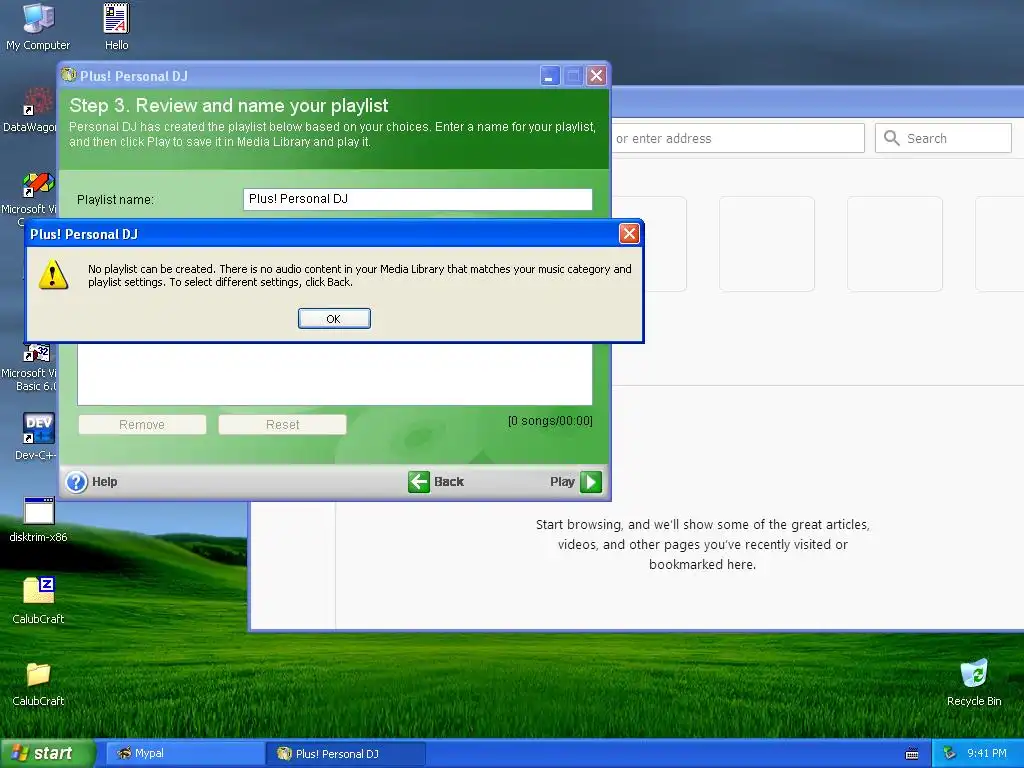
Task: Click the taskbar clock showing 9:41 PM
Action: [x=987, y=754]
